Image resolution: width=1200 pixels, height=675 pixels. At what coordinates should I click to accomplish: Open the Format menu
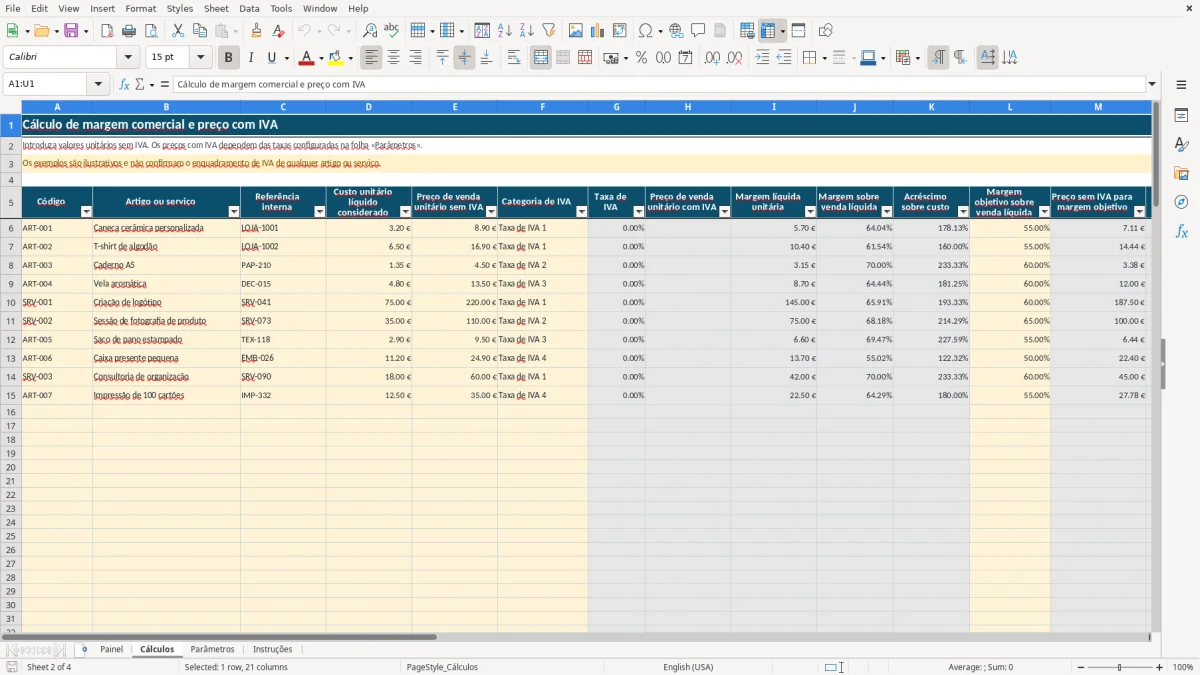141,8
